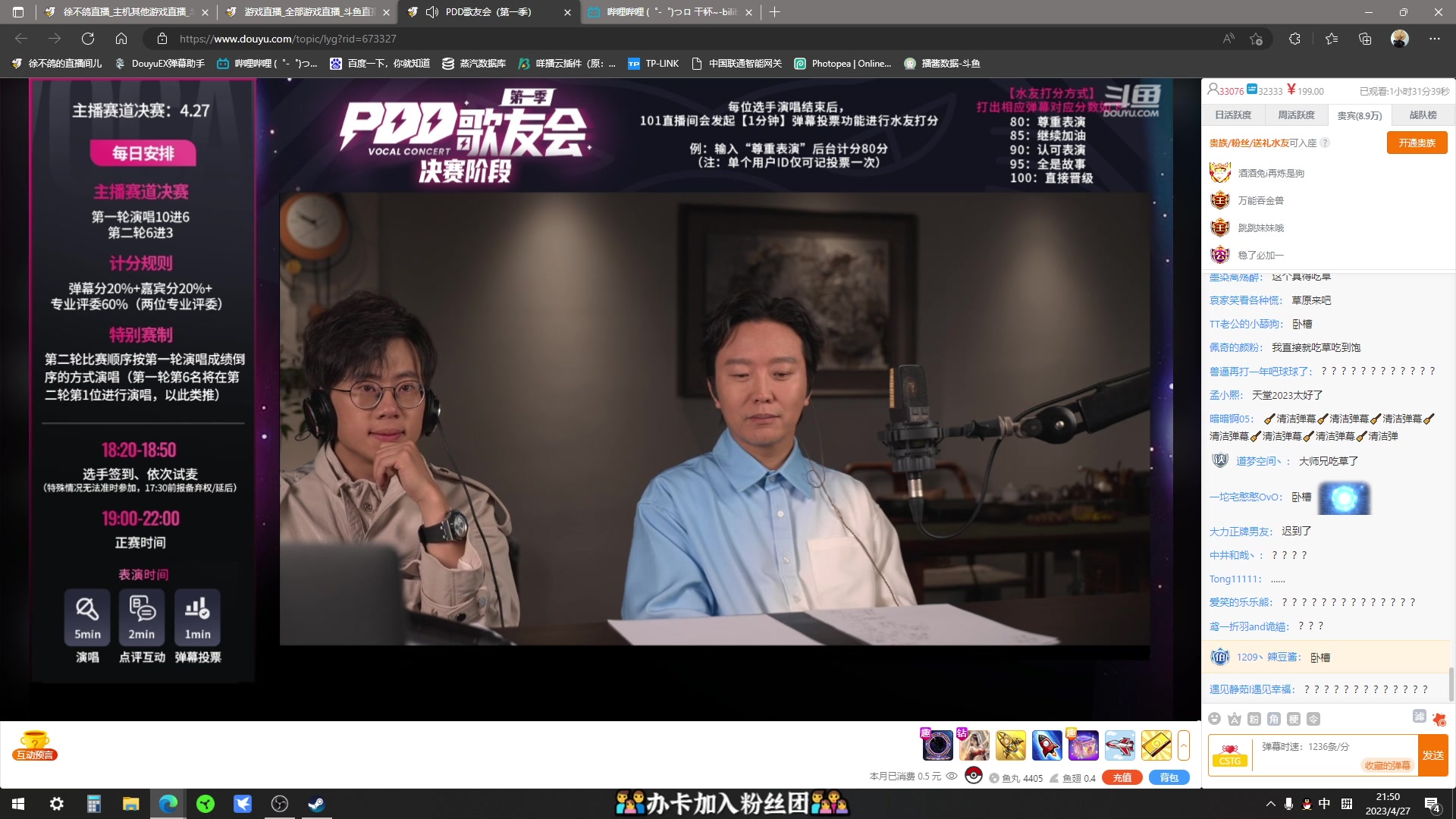Show hidden system tray icons

[x=1270, y=804]
